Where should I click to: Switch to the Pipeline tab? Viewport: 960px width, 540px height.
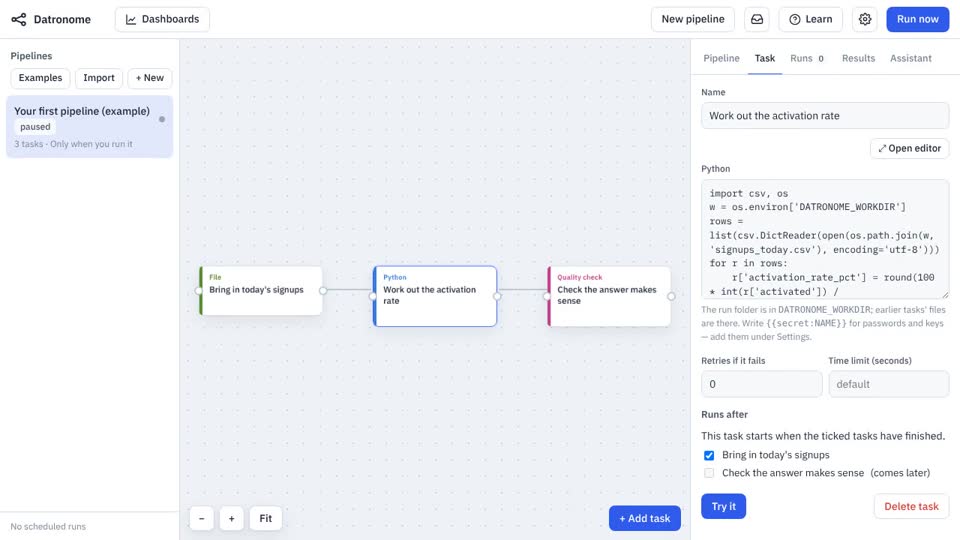(721, 58)
